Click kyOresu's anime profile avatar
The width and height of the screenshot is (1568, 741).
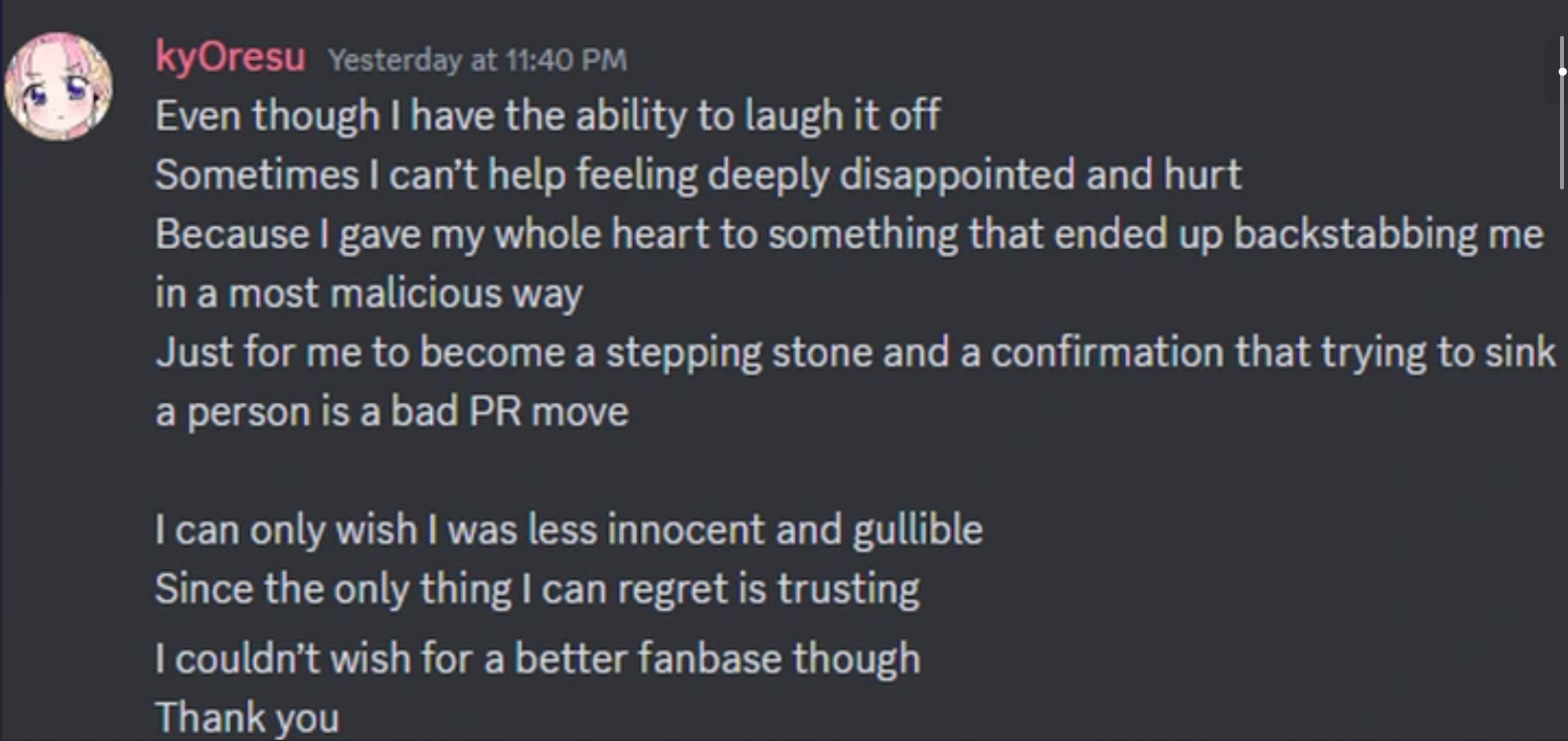[58, 86]
